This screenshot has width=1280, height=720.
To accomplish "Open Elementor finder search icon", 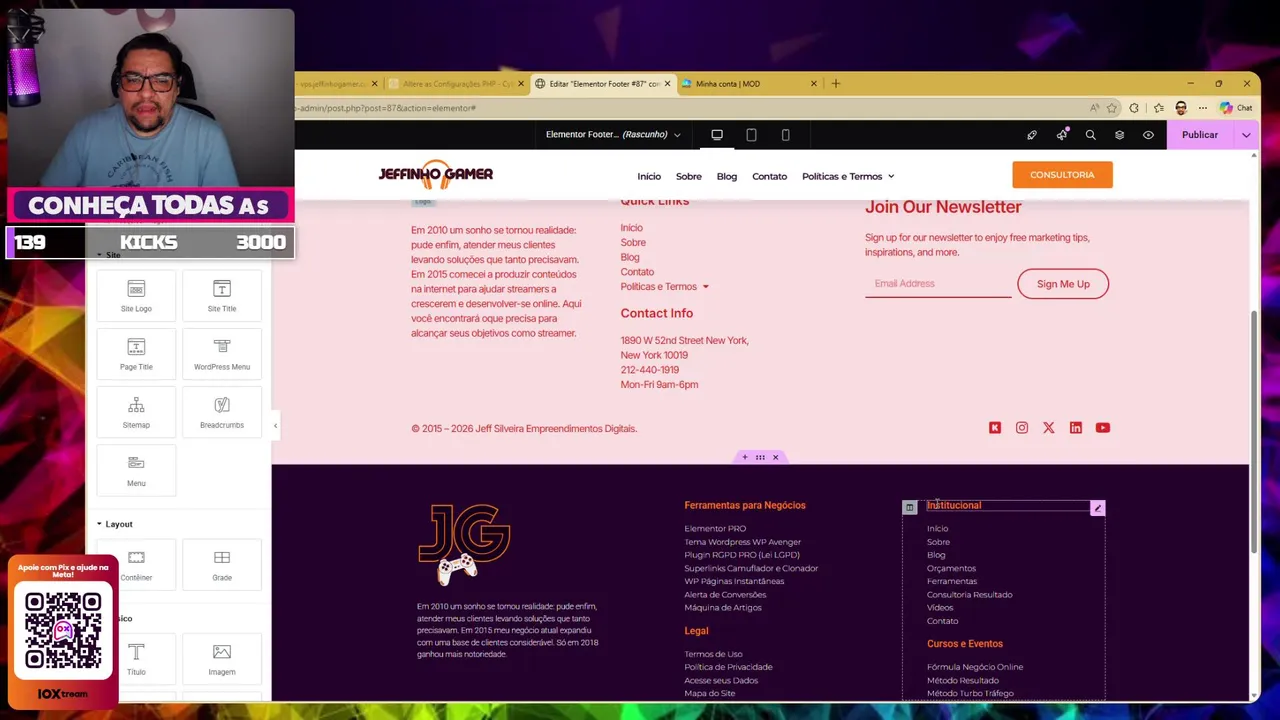I will [1090, 135].
